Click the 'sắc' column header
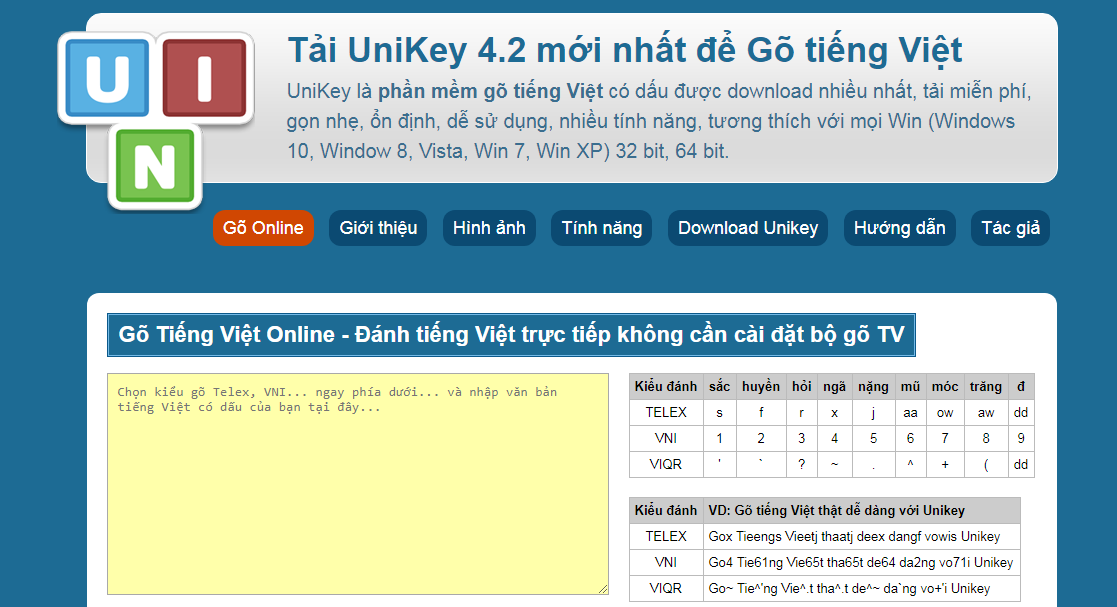 [x=719, y=387]
